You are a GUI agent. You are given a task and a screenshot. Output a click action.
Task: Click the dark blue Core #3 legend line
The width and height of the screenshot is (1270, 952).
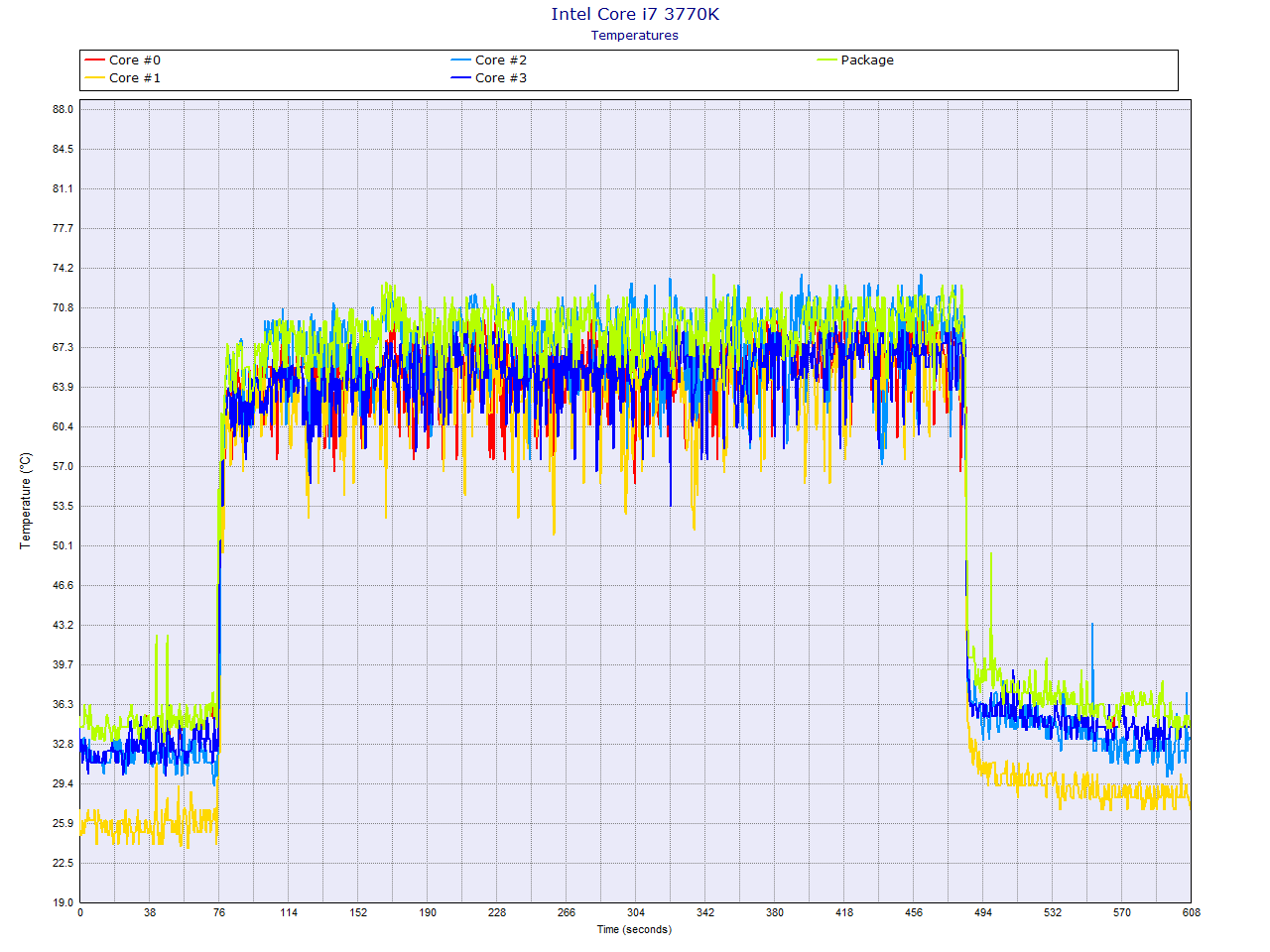[460, 78]
